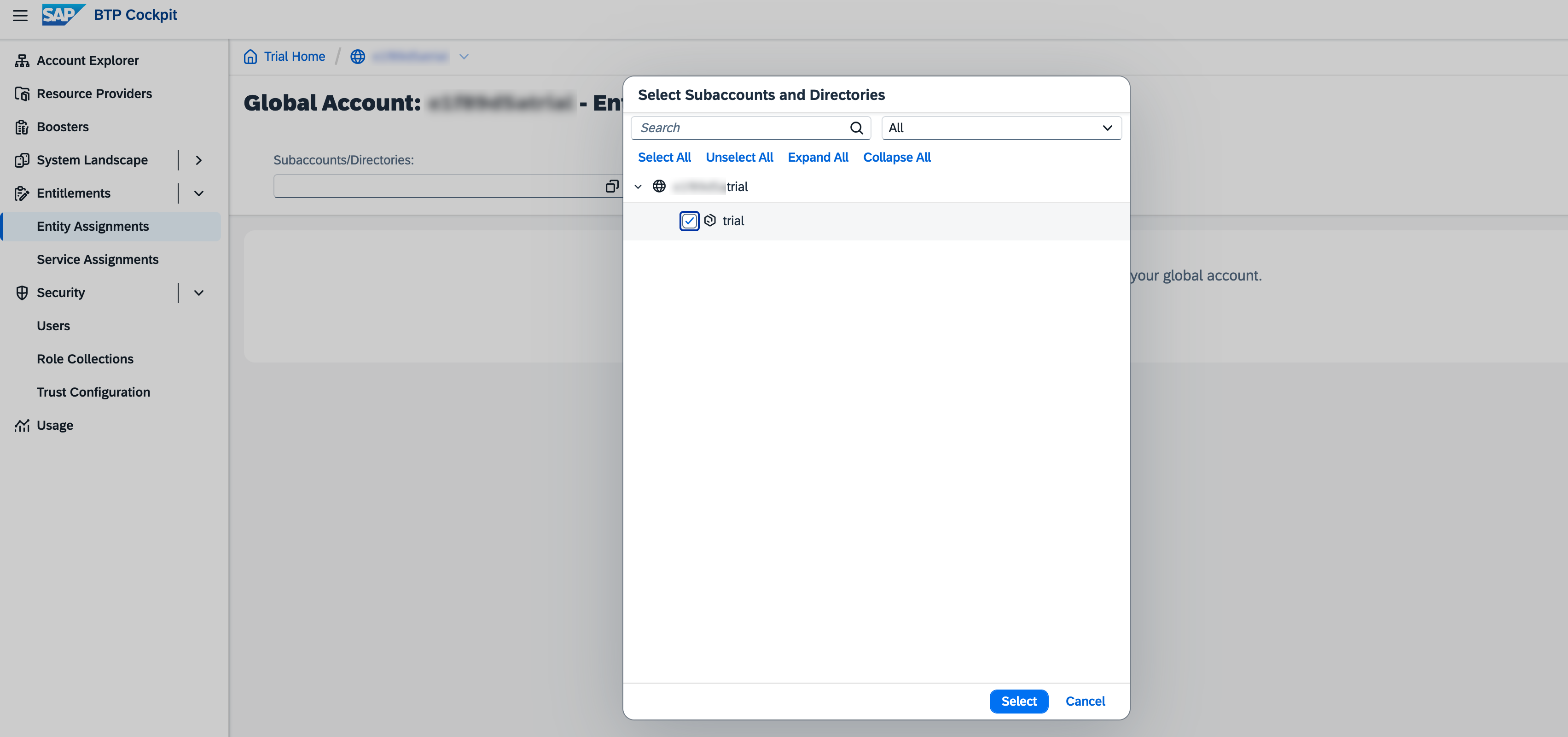The height and width of the screenshot is (737, 1568).
Task: Click the value help icon in Subaccounts field
Action: (612, 187)
